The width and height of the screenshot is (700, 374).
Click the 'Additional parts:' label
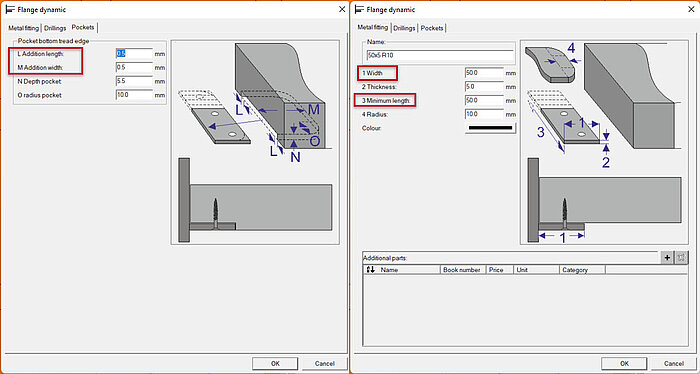point(385,258)
